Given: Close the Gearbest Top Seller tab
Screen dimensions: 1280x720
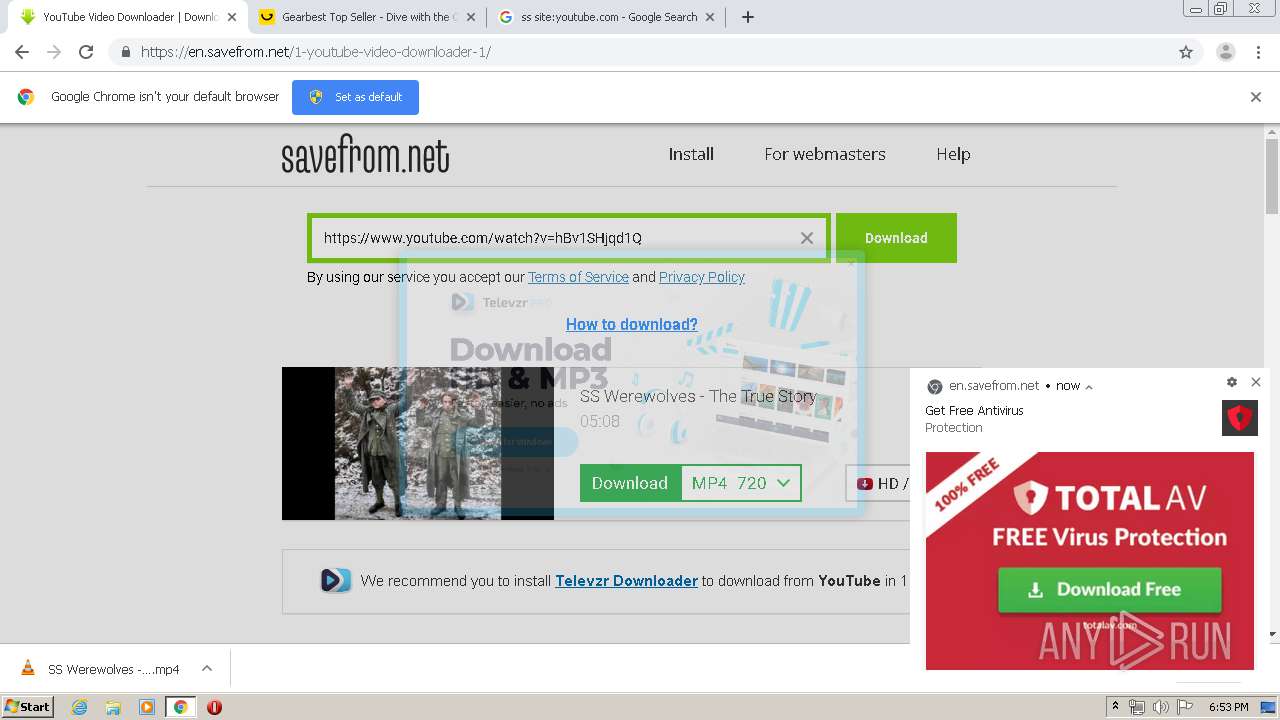Looking at the screenshot, I should pyautogui.click(x=471, y=17).
